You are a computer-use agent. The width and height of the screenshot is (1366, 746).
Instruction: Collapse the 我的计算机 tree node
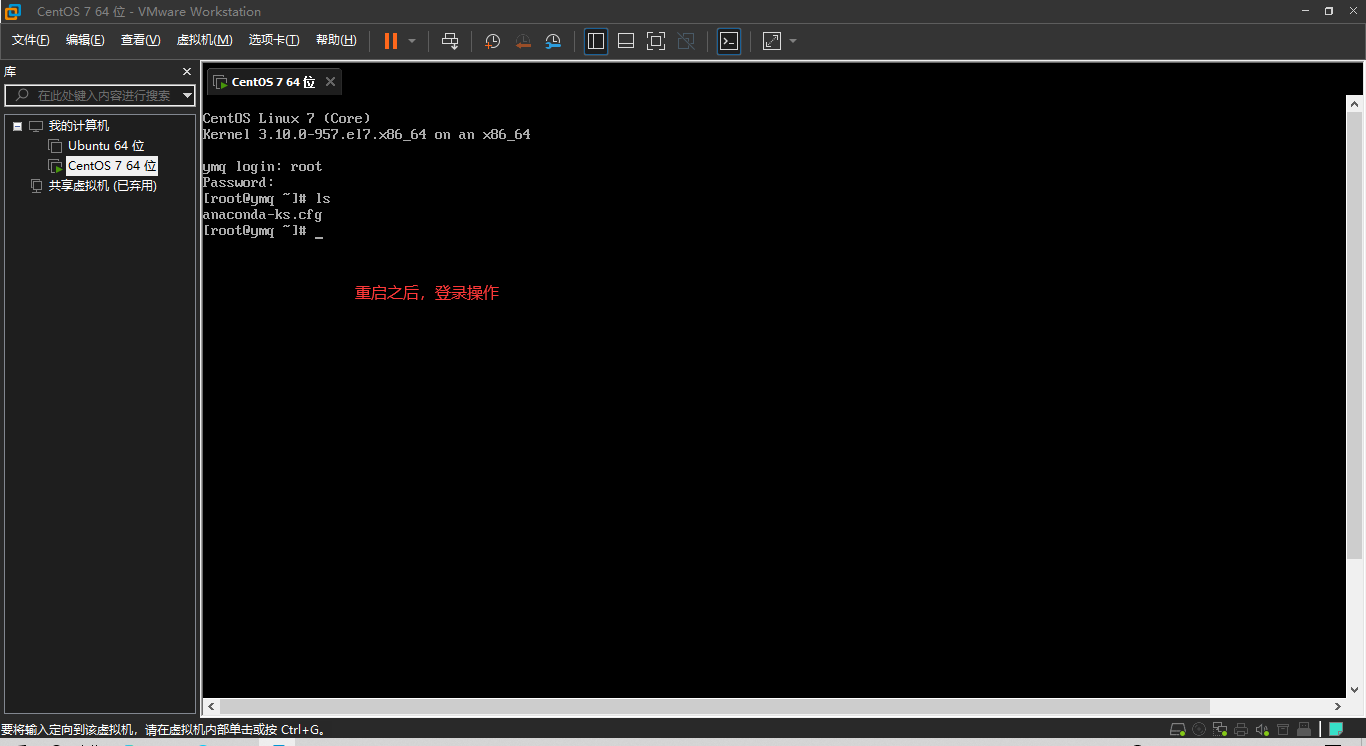[17, 126]
